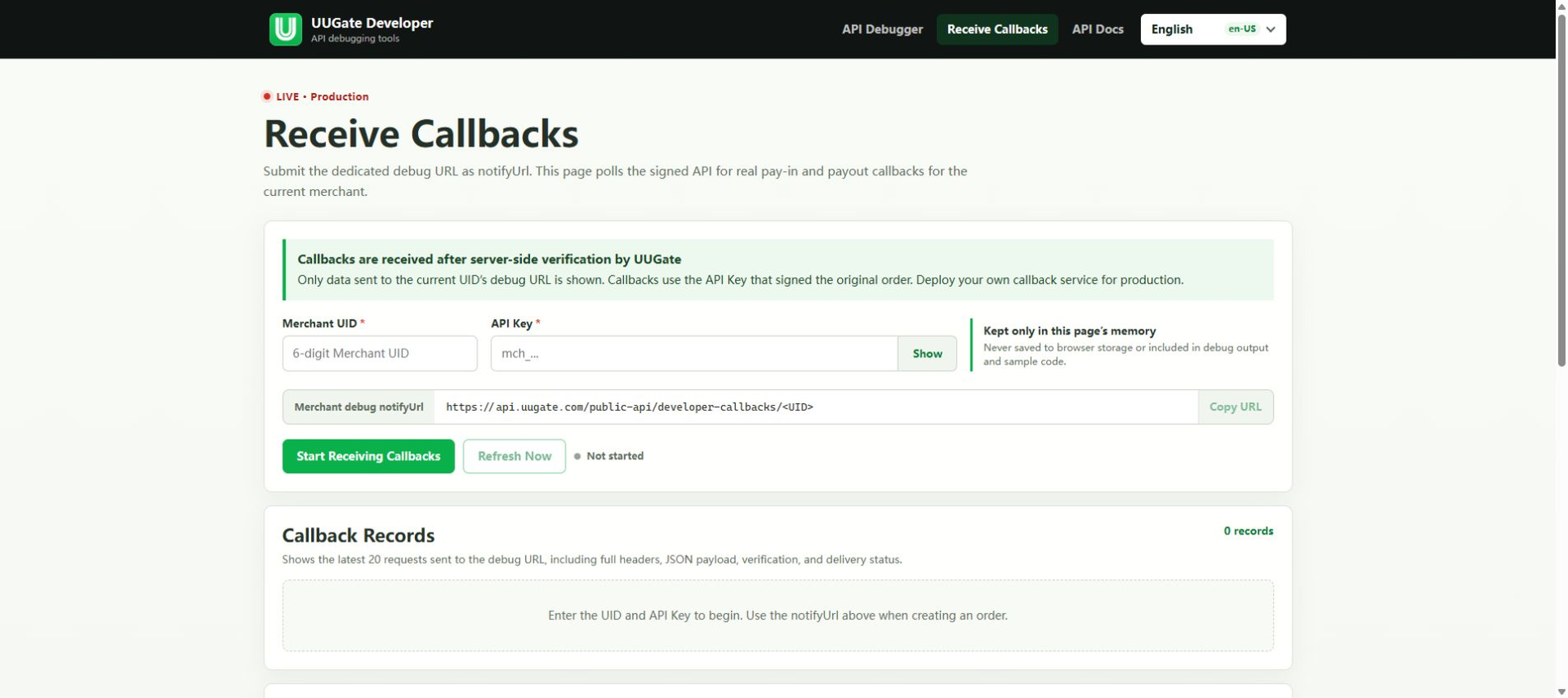This screenshot has width=1568, height=698.
Task: Click 'Kept only in this page's memory' note
Action: point(1069,331)
